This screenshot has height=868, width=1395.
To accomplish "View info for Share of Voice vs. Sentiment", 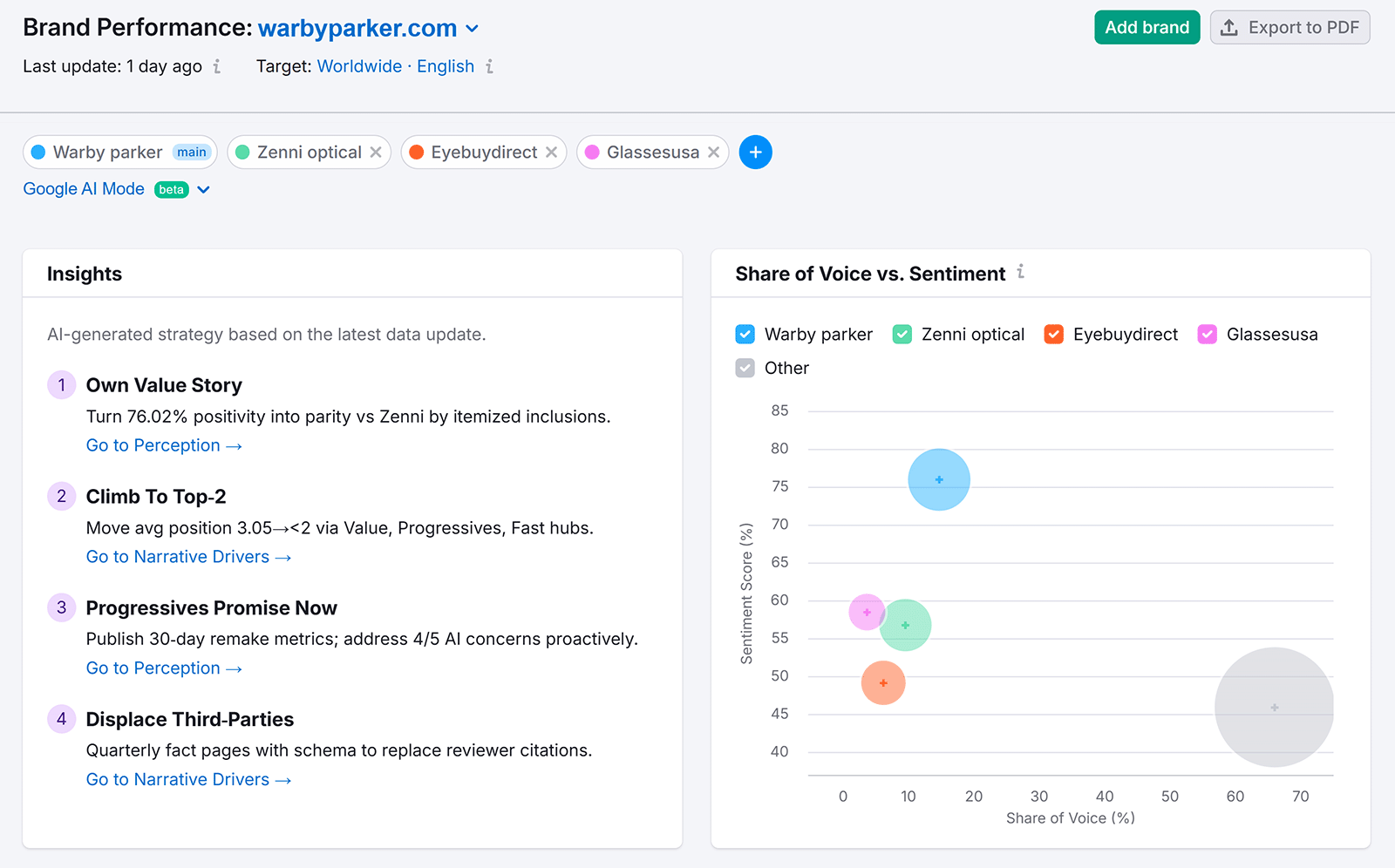I will click(1021, 273).
